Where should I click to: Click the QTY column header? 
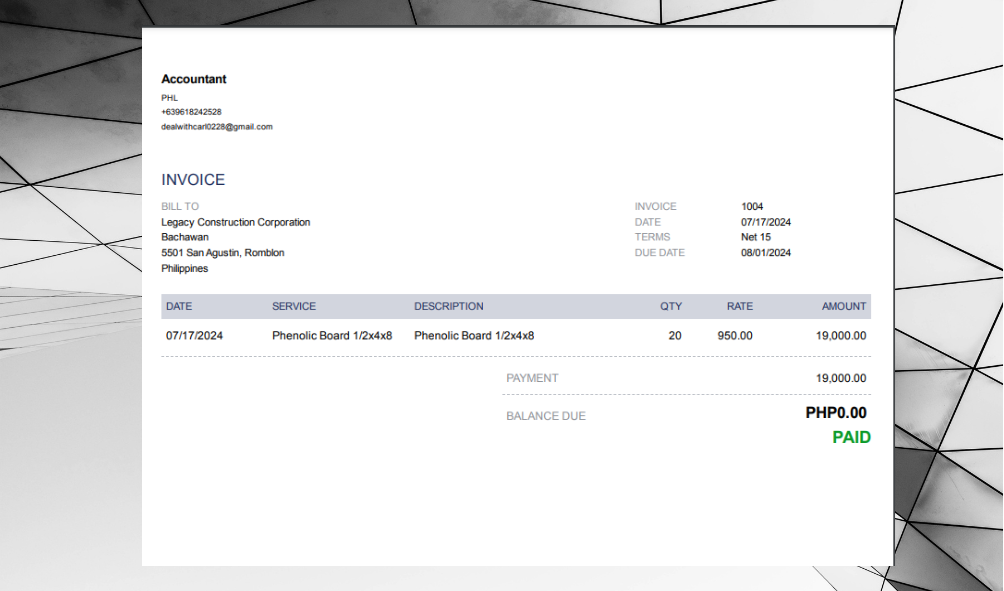pyautogui.click(x=671, y=307)
